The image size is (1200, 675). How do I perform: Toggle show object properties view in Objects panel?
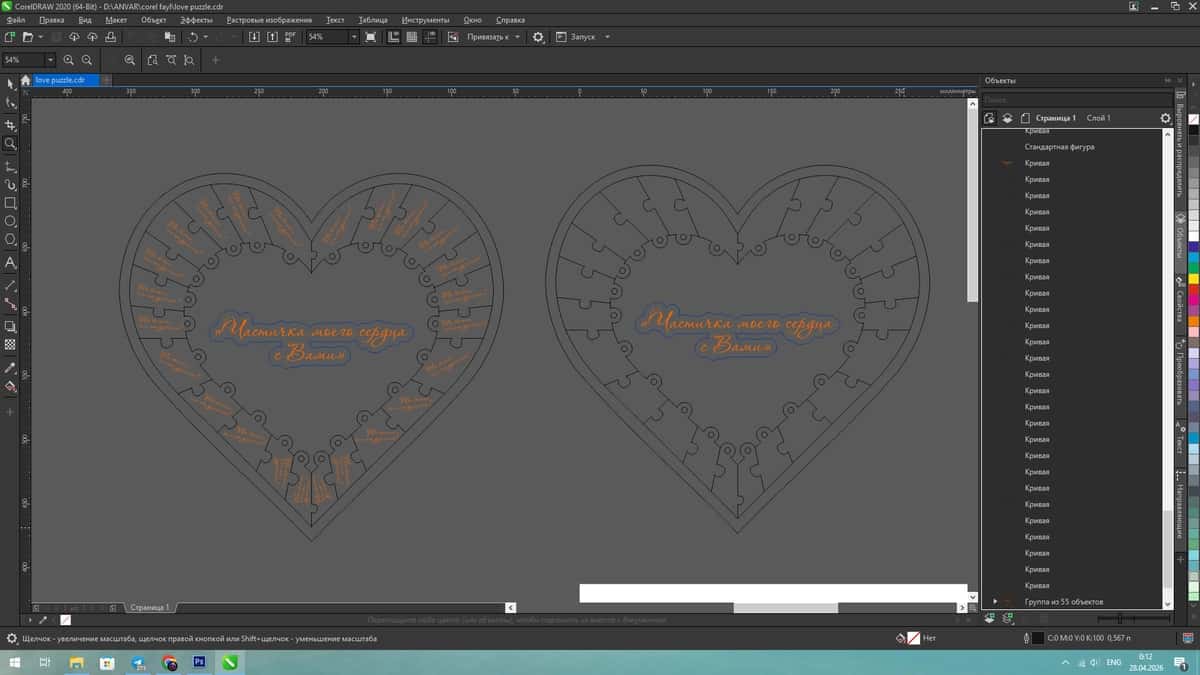[x=989, y=118]
